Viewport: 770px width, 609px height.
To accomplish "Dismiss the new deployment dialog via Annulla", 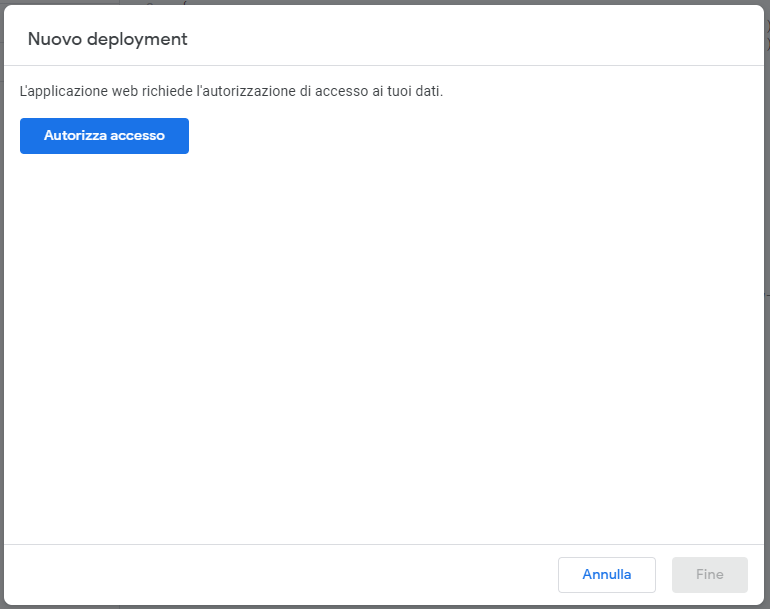I will [606, 575].
